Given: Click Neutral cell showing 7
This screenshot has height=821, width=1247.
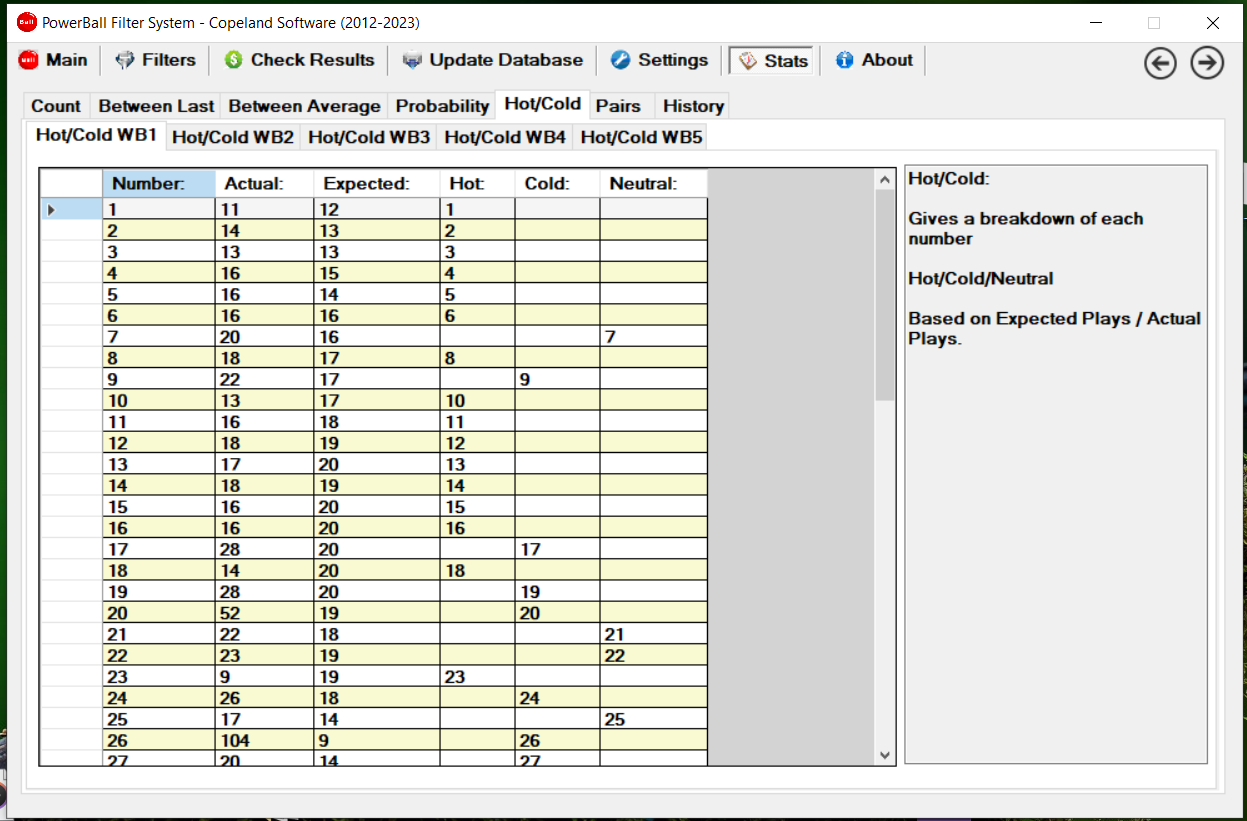Looking at the screenshot, I should coord(653,337).
